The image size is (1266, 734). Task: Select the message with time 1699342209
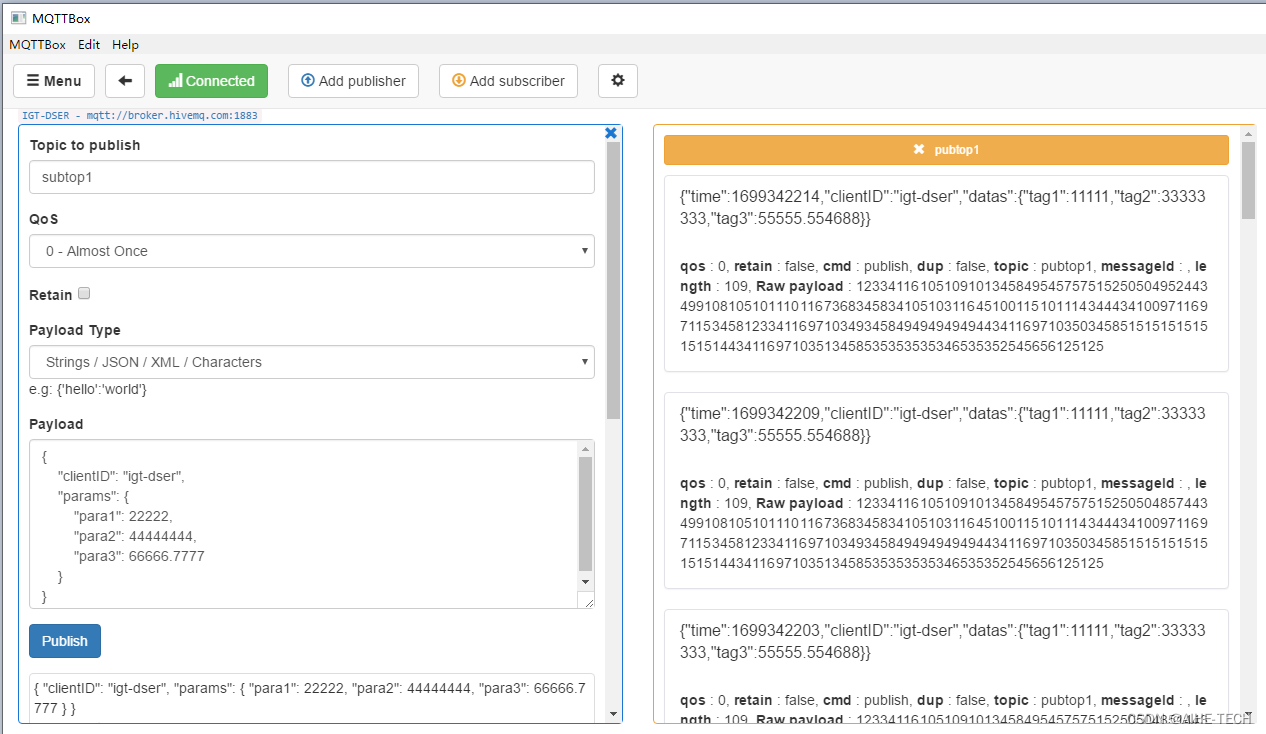pyautogui.click(x=946, y=490)
